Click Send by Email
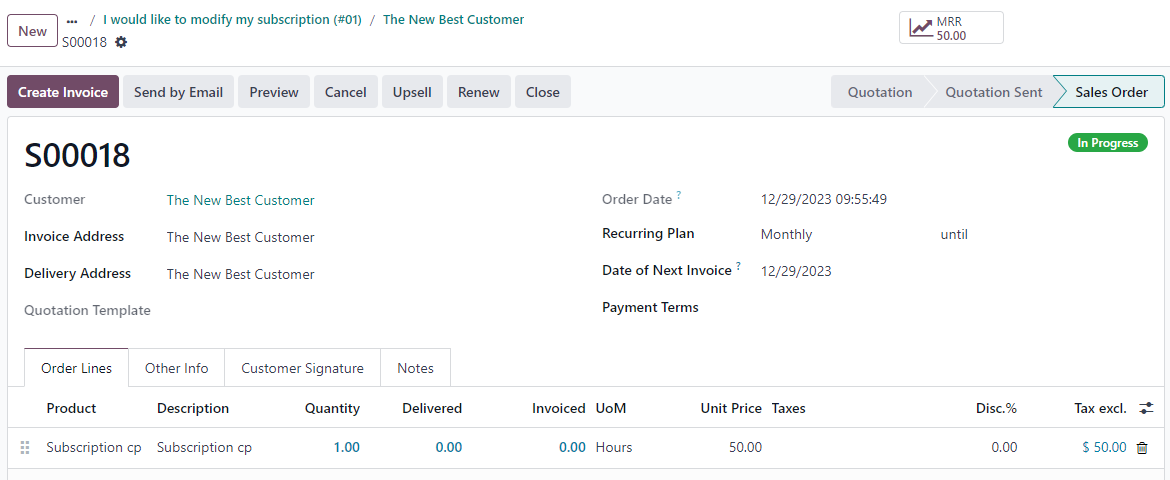This screenshot has width=1170, height=480. [178, 92]
